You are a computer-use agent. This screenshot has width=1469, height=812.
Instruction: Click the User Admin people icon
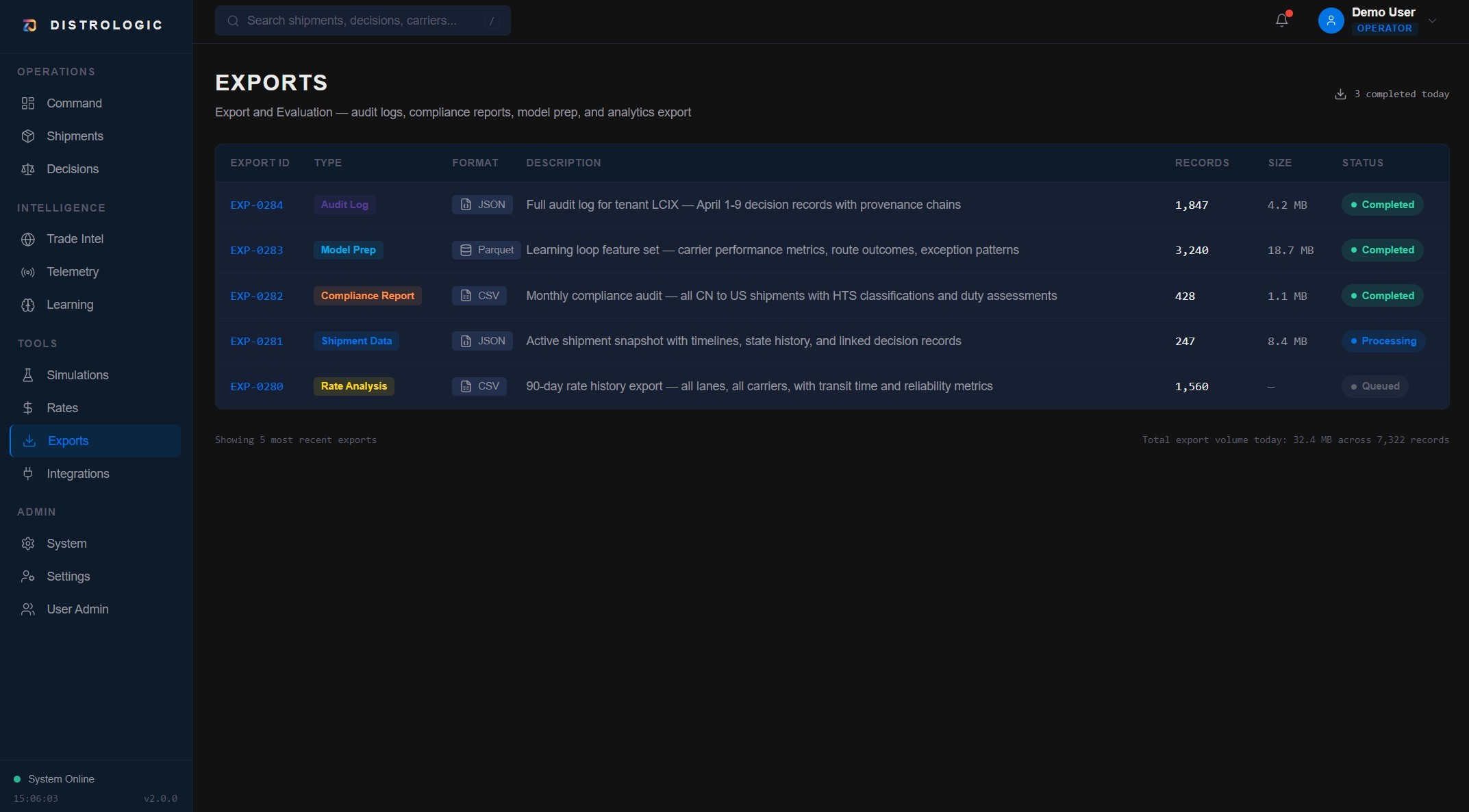click(x=28, y=609)
